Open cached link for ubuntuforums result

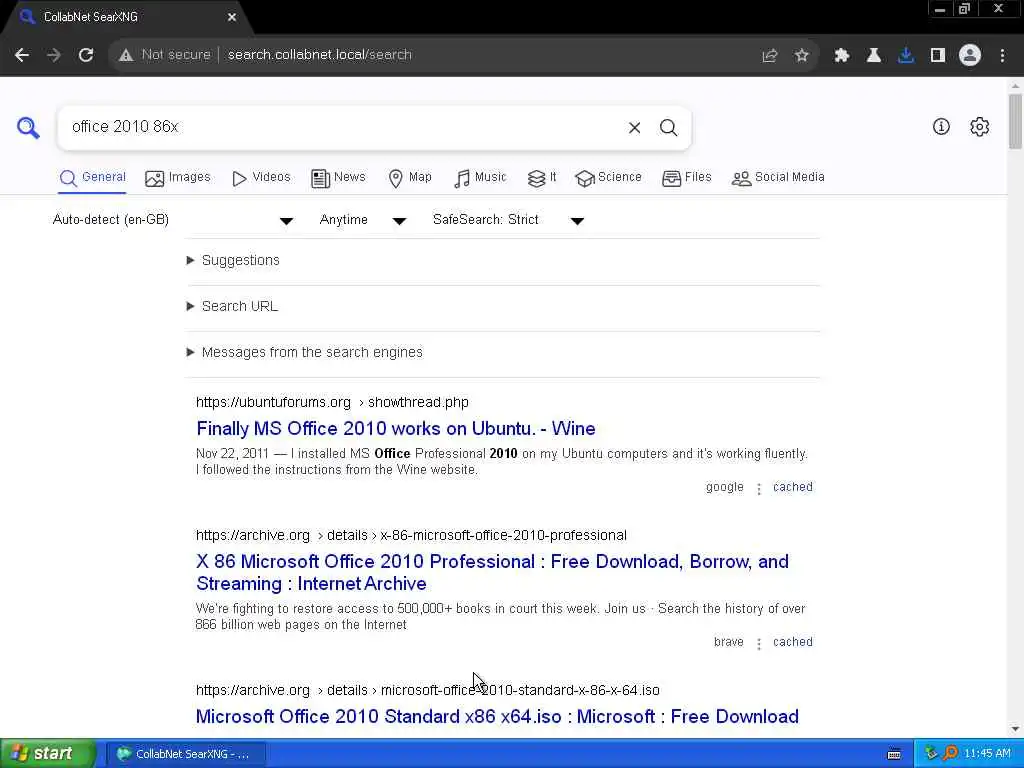(x=793, y=487)
